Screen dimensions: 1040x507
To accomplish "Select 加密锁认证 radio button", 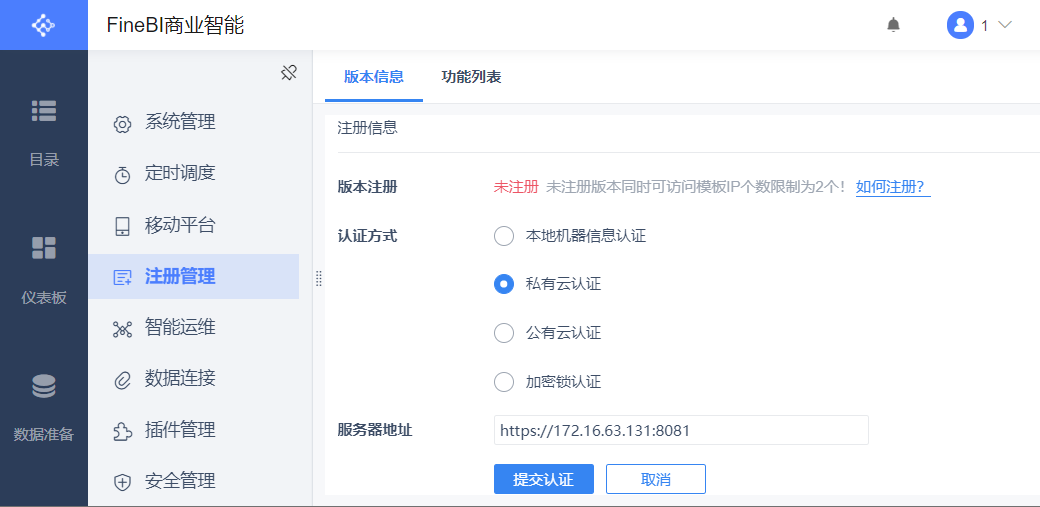I will pos(504,382).
